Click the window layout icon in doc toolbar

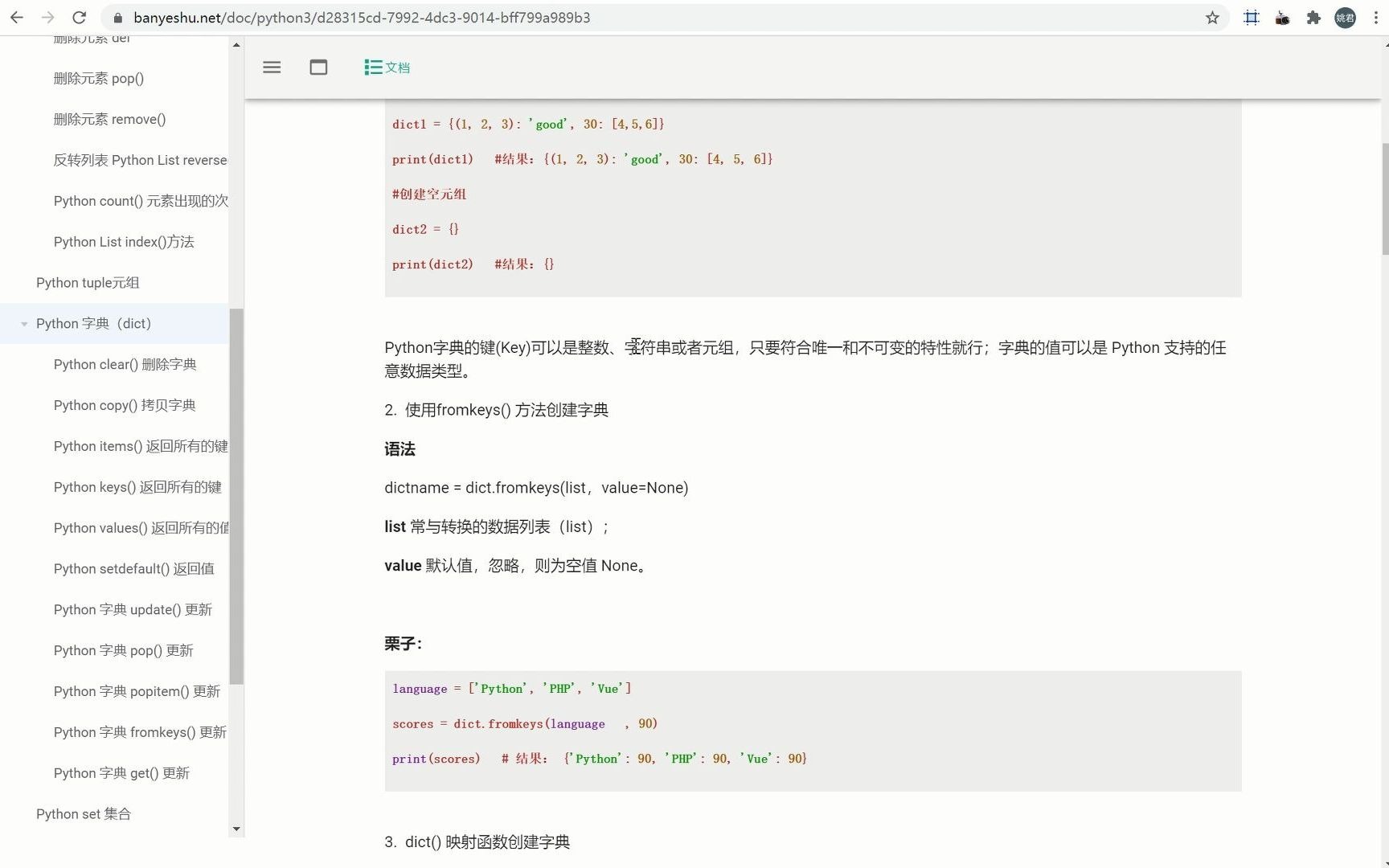[x=318, y=68]
